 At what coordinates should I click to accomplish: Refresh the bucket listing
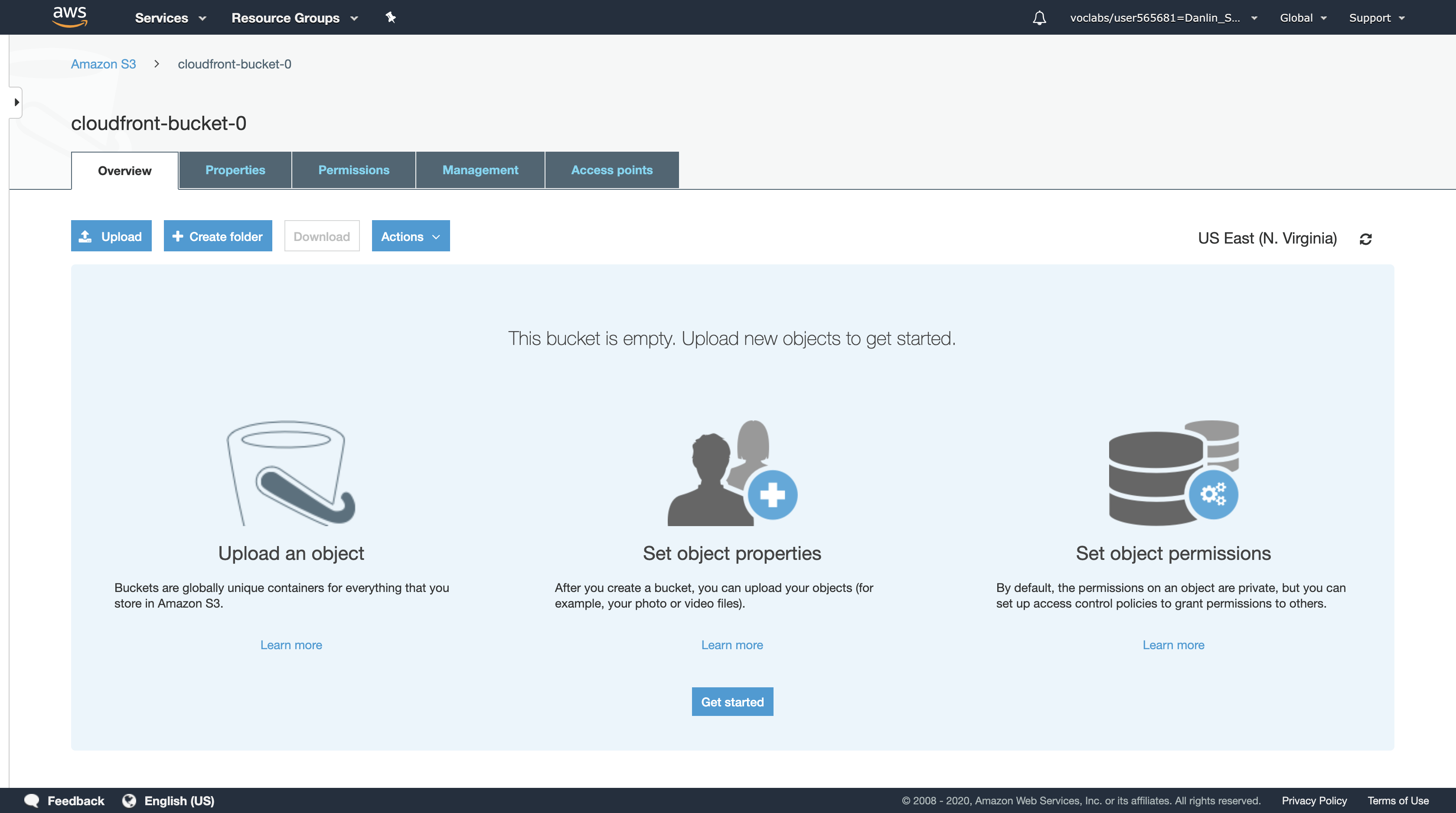click(1365, 239)
